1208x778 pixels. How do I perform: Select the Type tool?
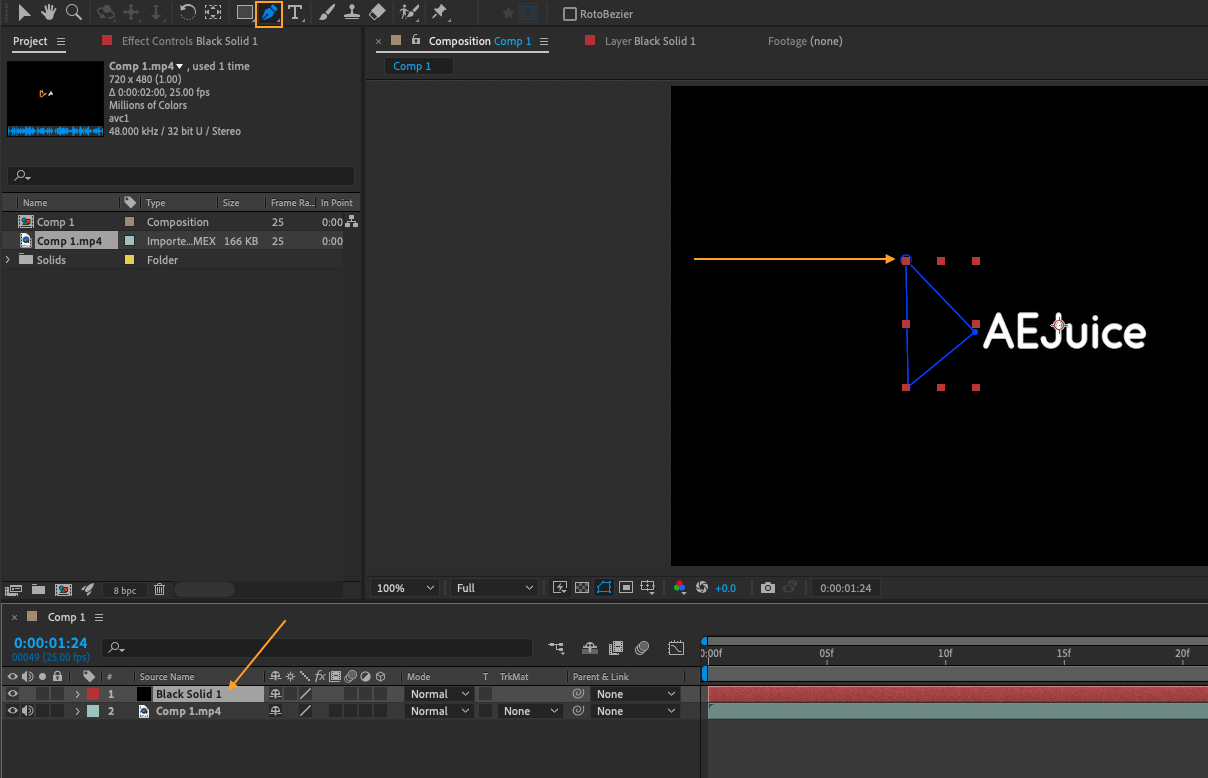(296, 13)
